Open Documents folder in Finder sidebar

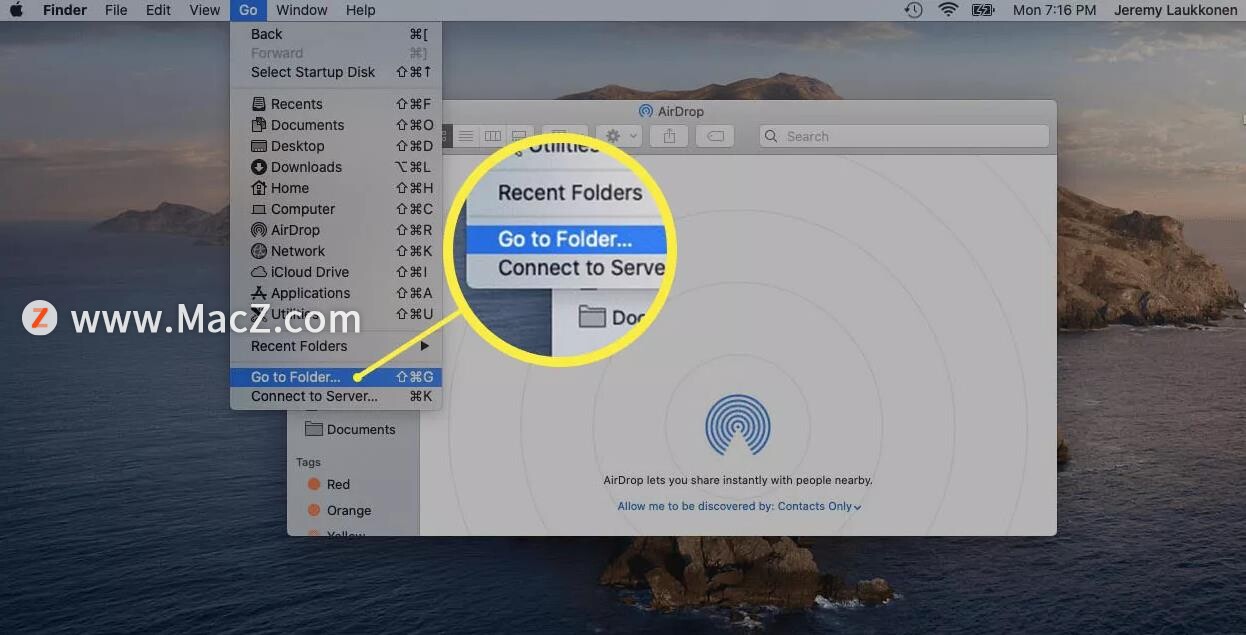point(351,429)
